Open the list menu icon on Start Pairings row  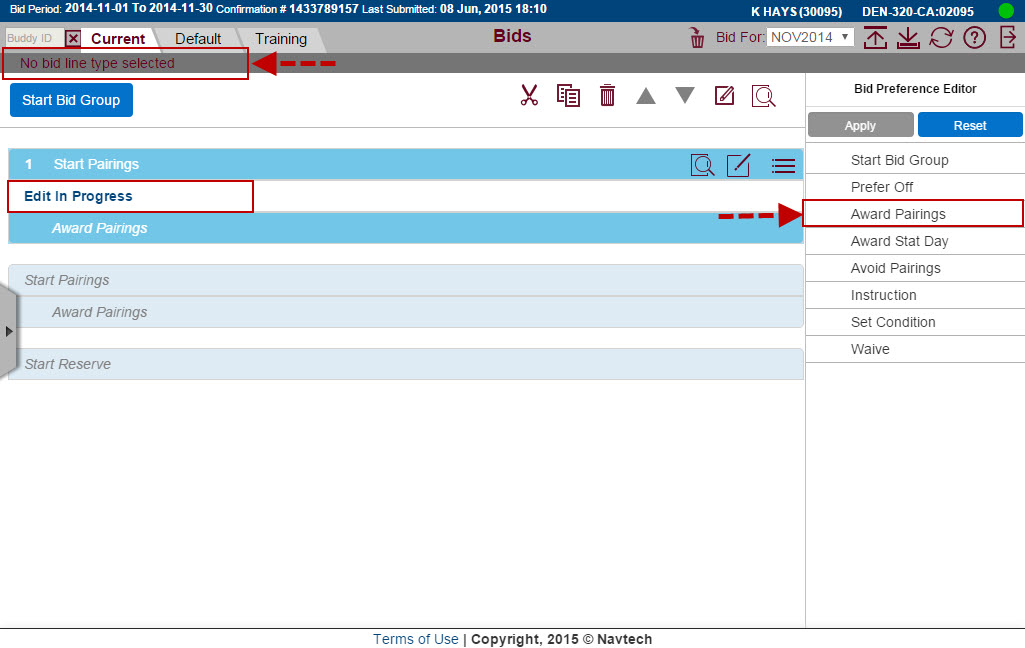783,165
